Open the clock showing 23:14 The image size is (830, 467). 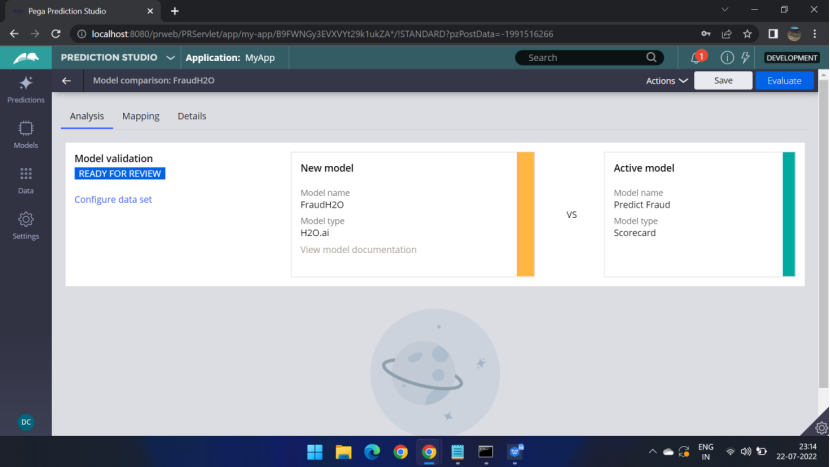click(x=797, y=452)
